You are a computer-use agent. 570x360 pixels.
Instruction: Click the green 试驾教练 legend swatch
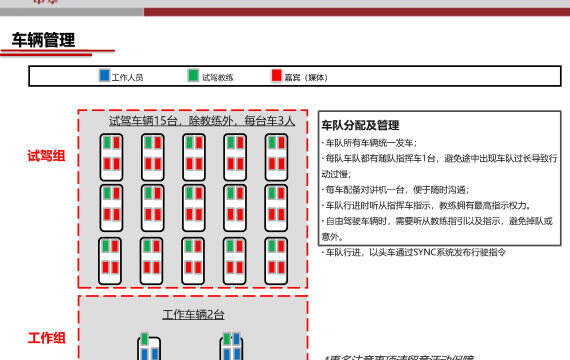click(x=193, y=76)
